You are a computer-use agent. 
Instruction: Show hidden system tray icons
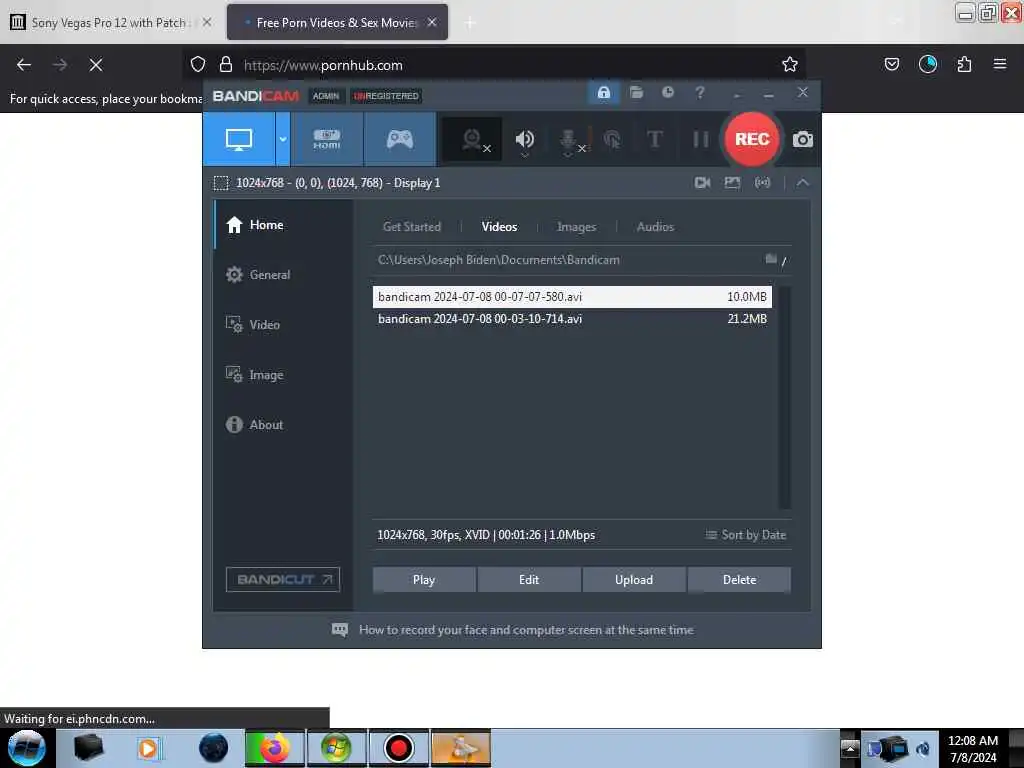(x=849, y=748)
